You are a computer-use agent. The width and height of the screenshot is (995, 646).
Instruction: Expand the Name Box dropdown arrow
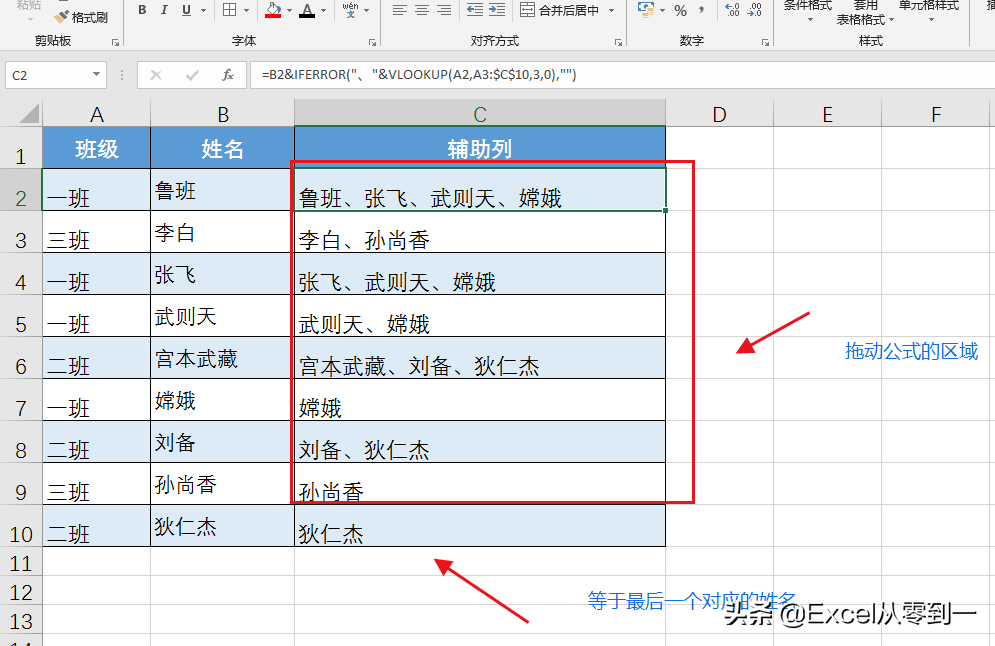click(96, 75)
